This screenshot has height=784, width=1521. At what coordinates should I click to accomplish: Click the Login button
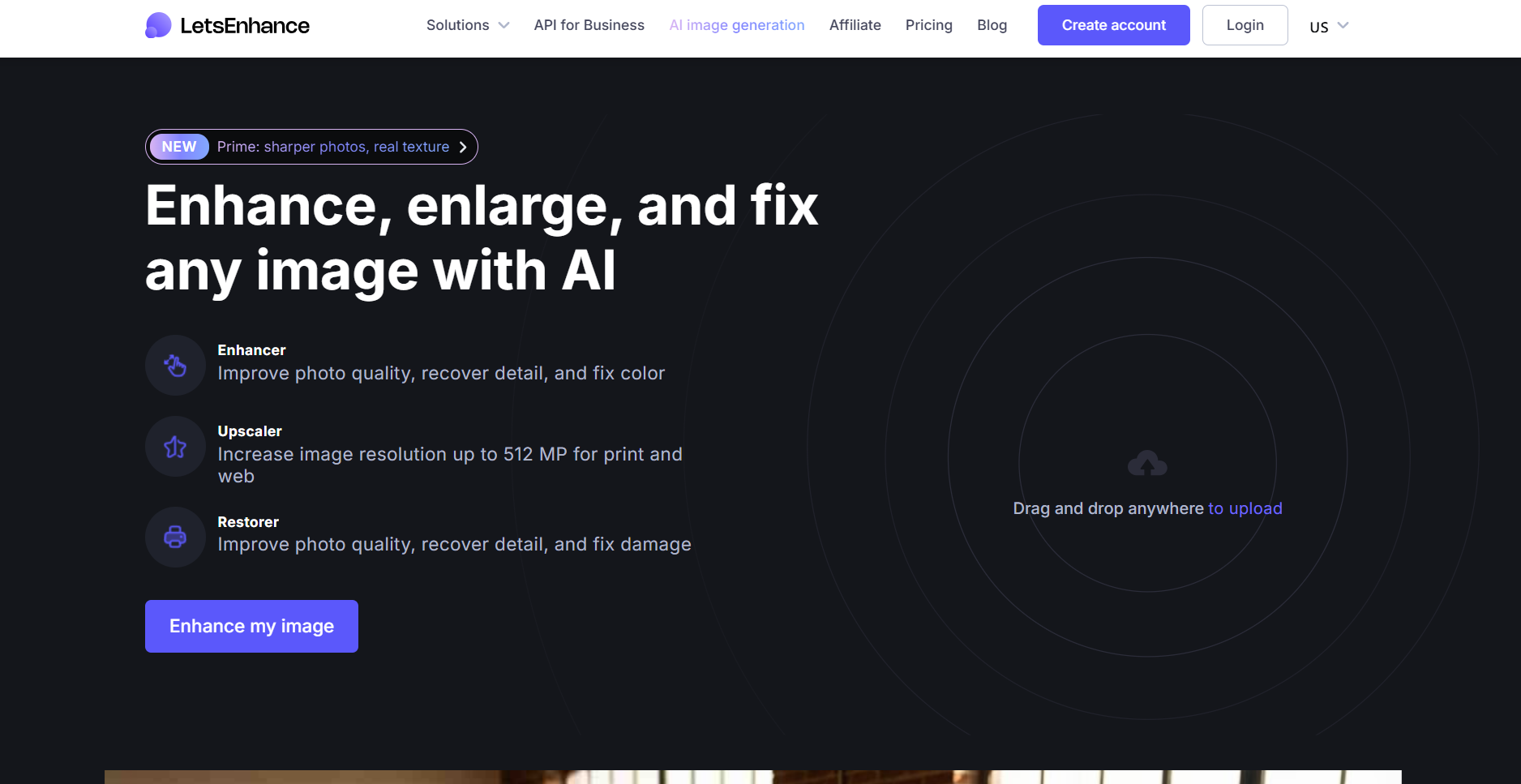pyautogui.click(x=1245, y=25)
